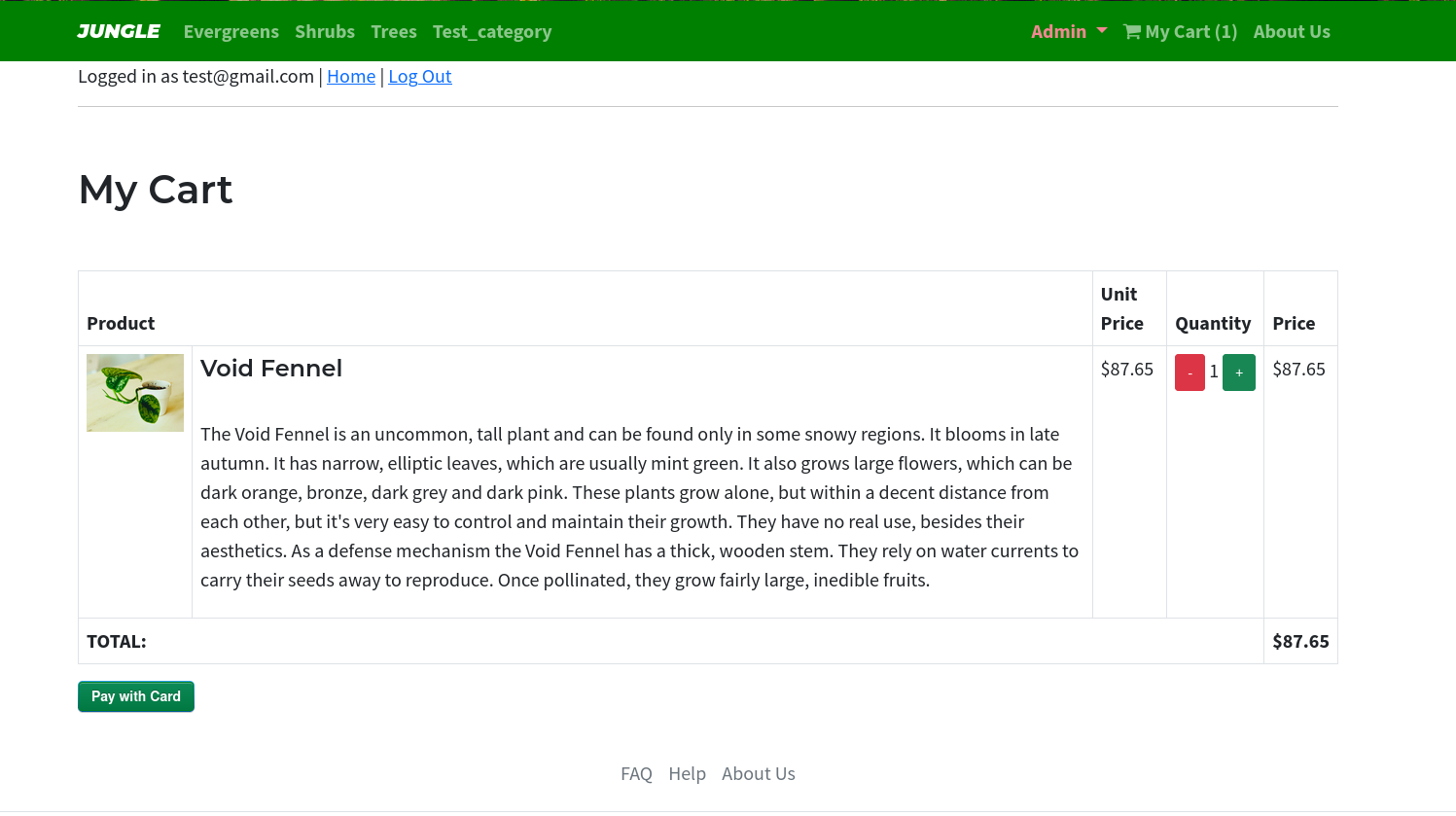Viewport: 1456px width, 816px height.
Task: Open the Help footer link
Action: tap(687, 773)
